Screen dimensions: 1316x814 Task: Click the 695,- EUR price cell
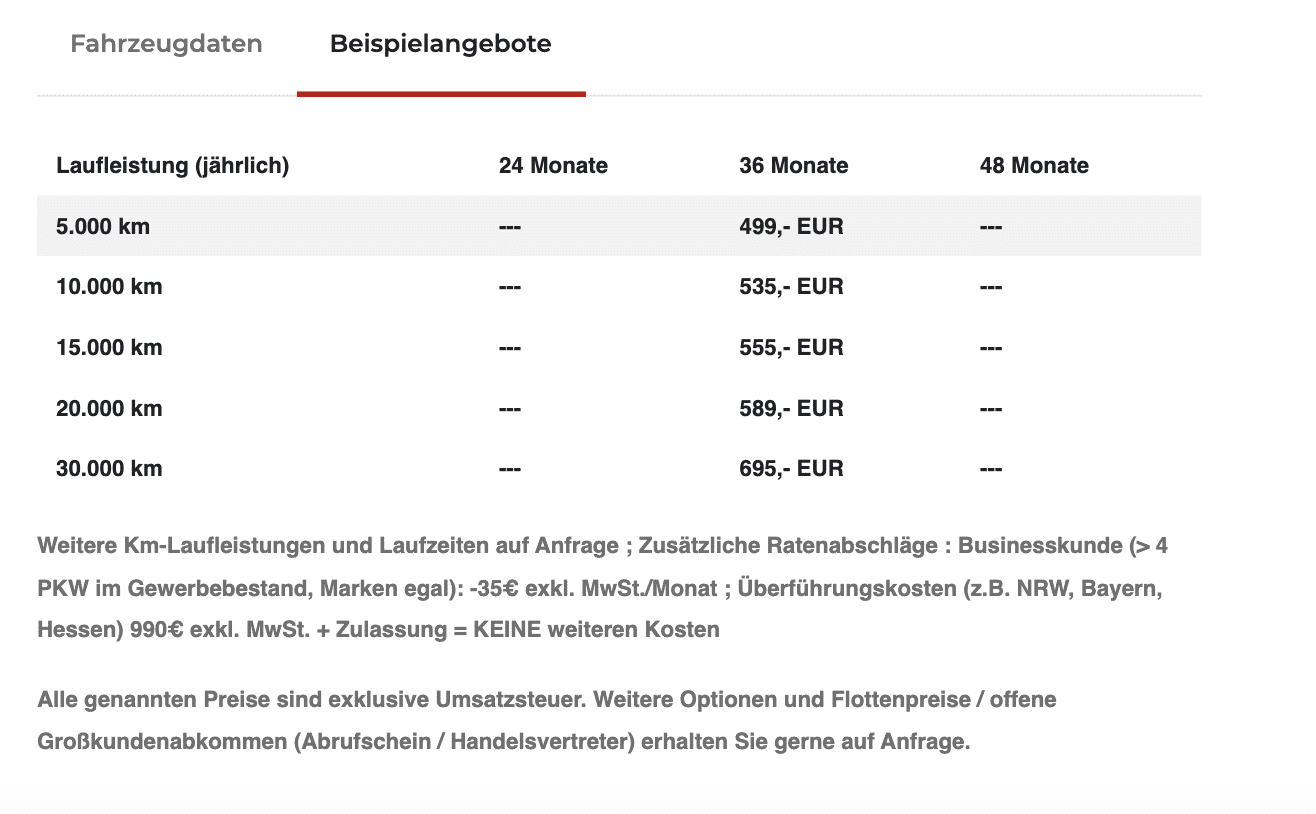(x=791, y=468)
